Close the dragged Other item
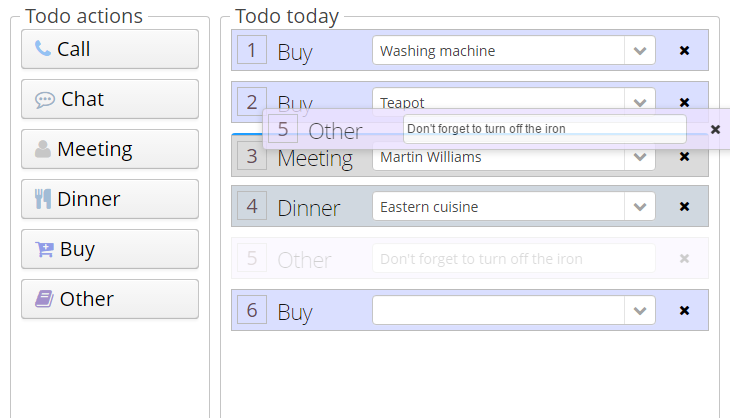This screenshot has height=418, width=730. click(x=715, y=129)
